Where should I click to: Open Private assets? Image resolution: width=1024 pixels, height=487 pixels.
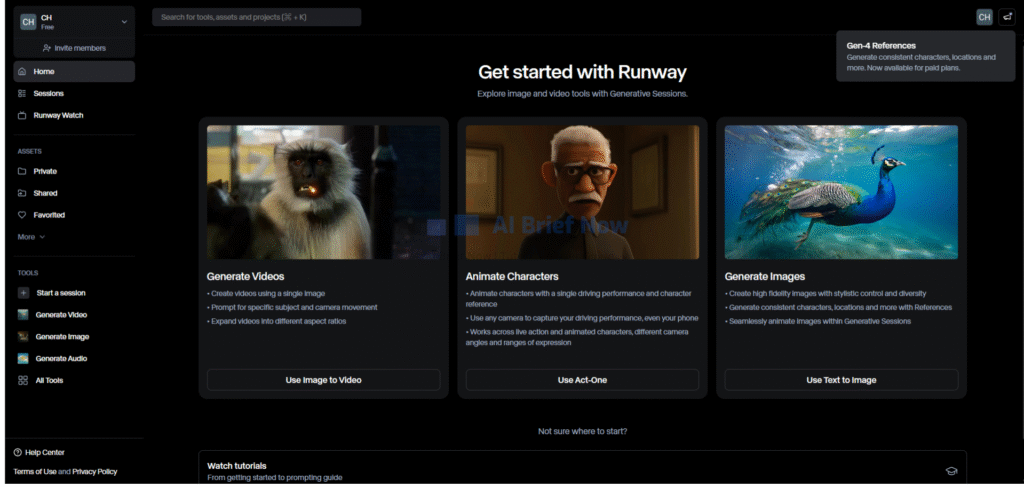pos(74,171)
